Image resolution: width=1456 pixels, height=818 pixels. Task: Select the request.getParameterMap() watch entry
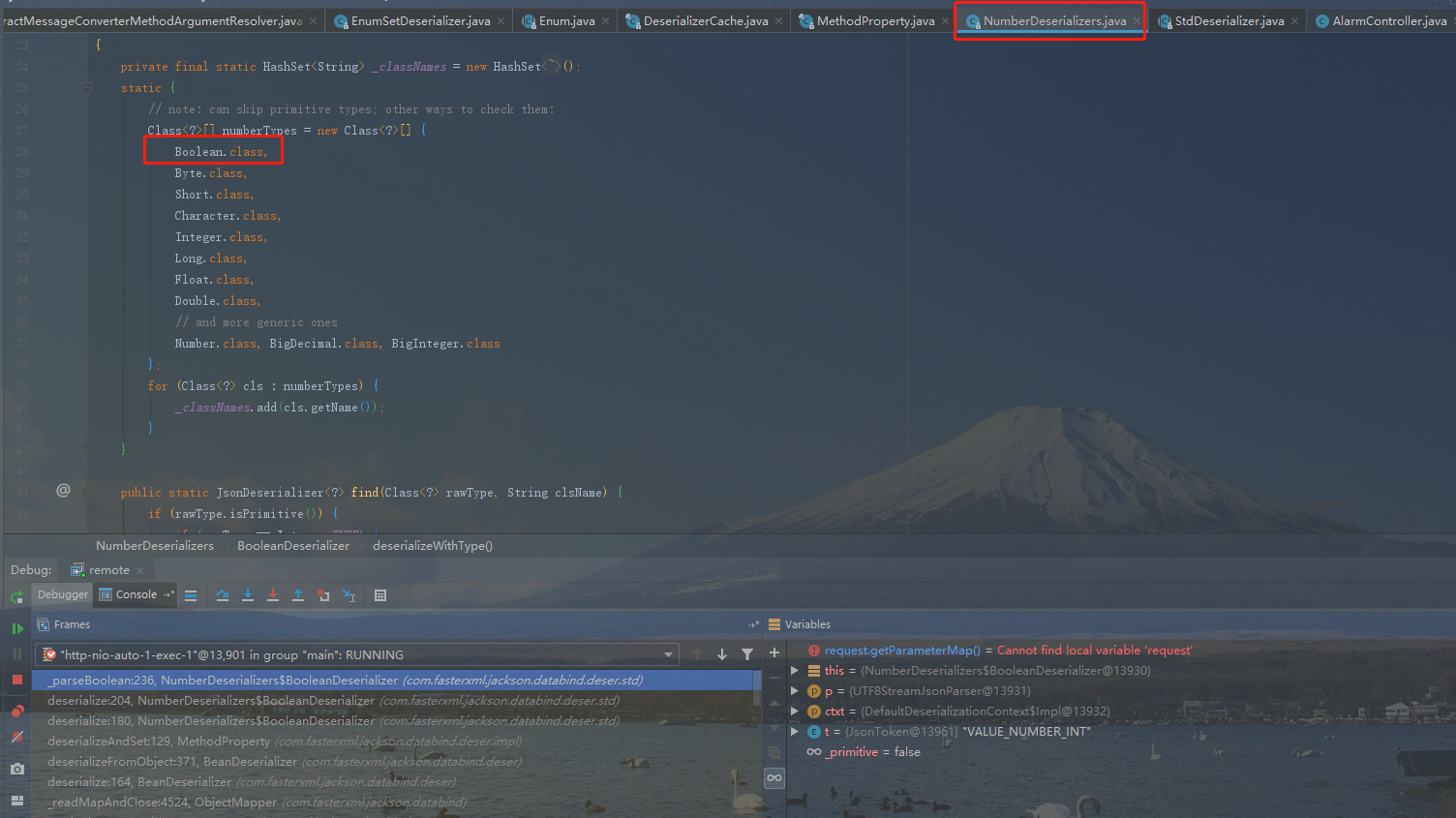(x=1000, y=651)
